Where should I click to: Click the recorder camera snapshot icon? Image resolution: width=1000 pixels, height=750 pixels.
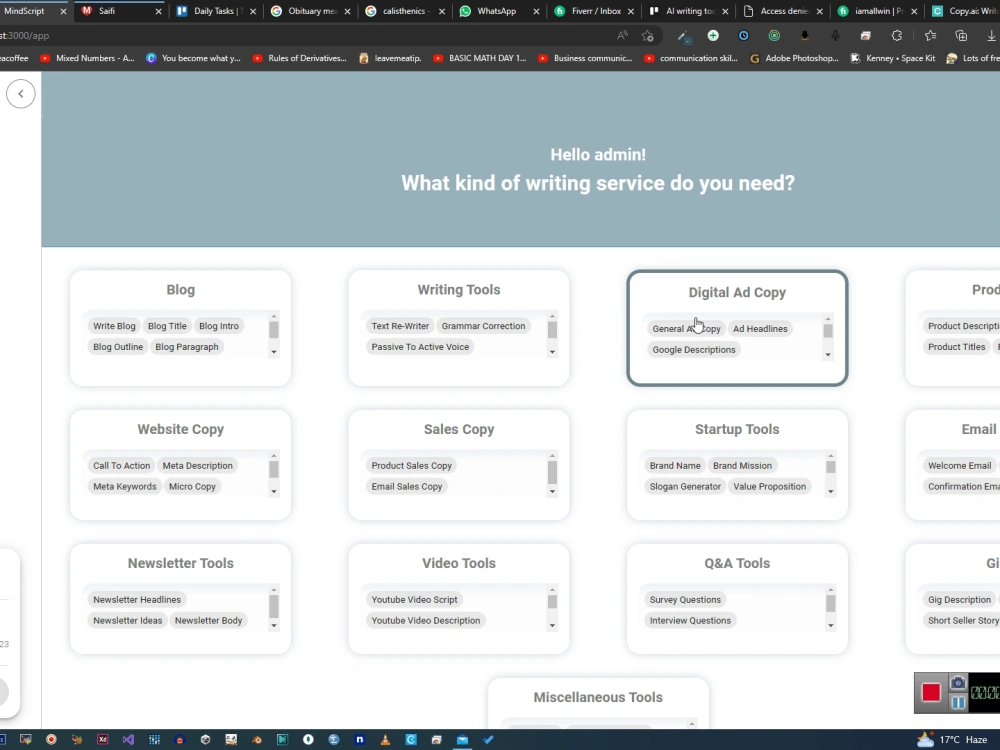(958, 683)
